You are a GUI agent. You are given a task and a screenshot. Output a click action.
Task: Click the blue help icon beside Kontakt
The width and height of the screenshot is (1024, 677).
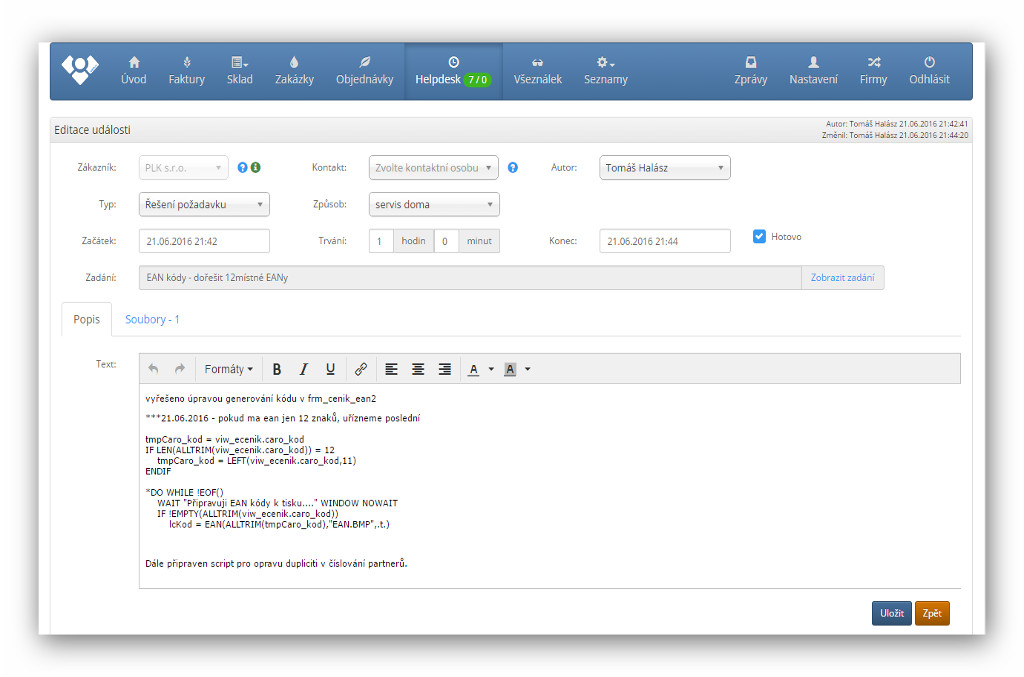[512, 168]
